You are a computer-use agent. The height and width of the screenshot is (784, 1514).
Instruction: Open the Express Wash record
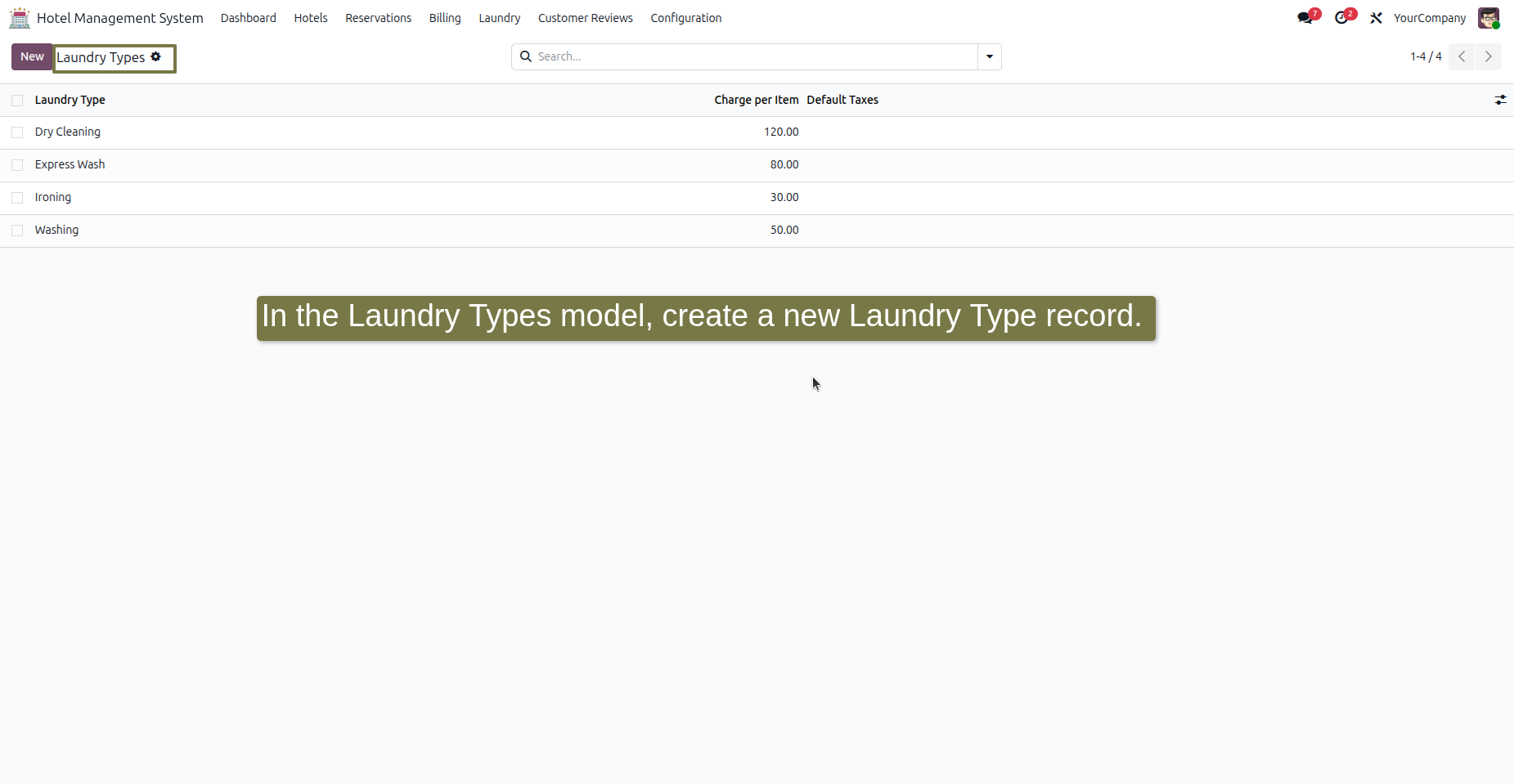coord(70,164)
